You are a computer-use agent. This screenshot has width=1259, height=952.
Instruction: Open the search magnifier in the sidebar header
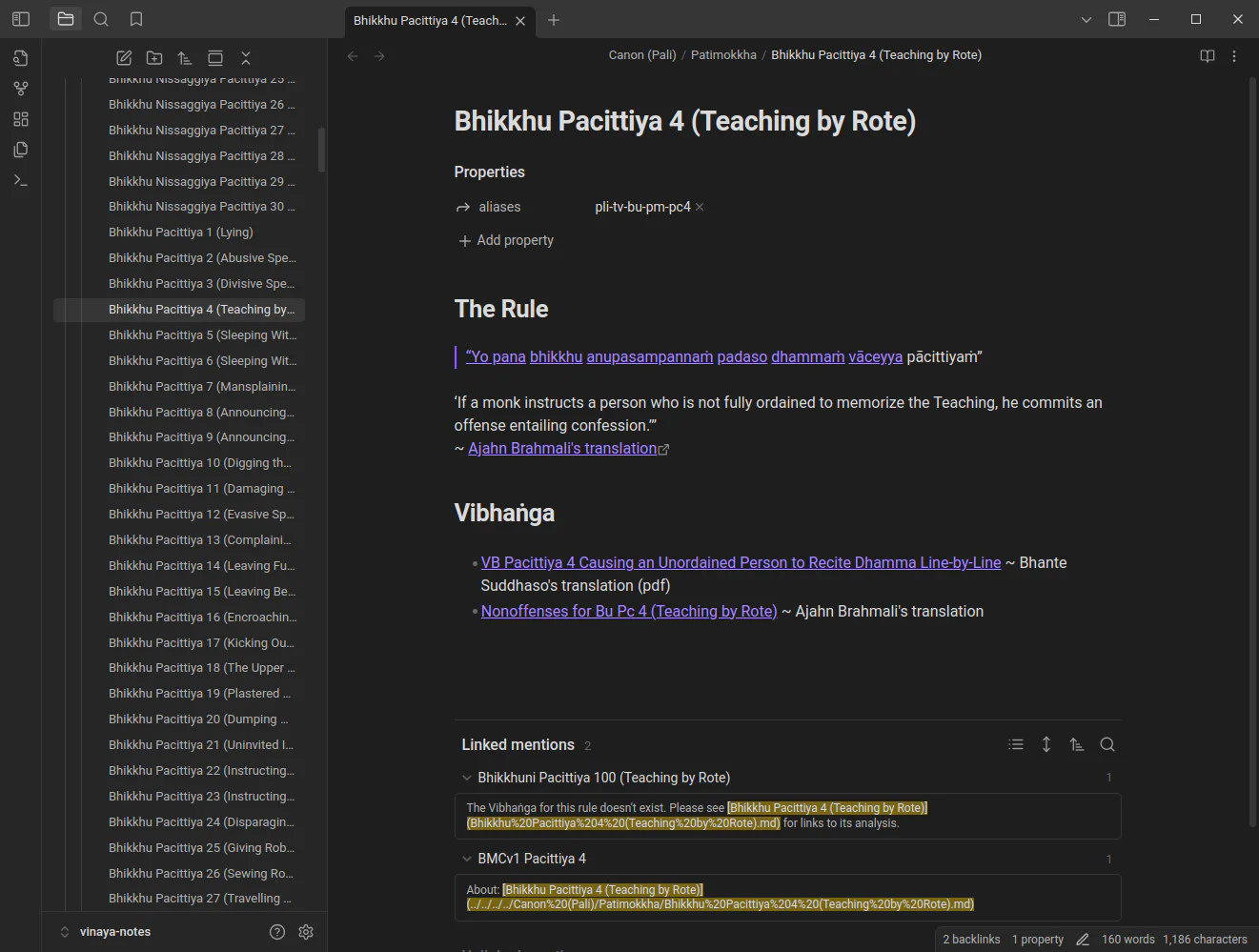tap(101, 19)
